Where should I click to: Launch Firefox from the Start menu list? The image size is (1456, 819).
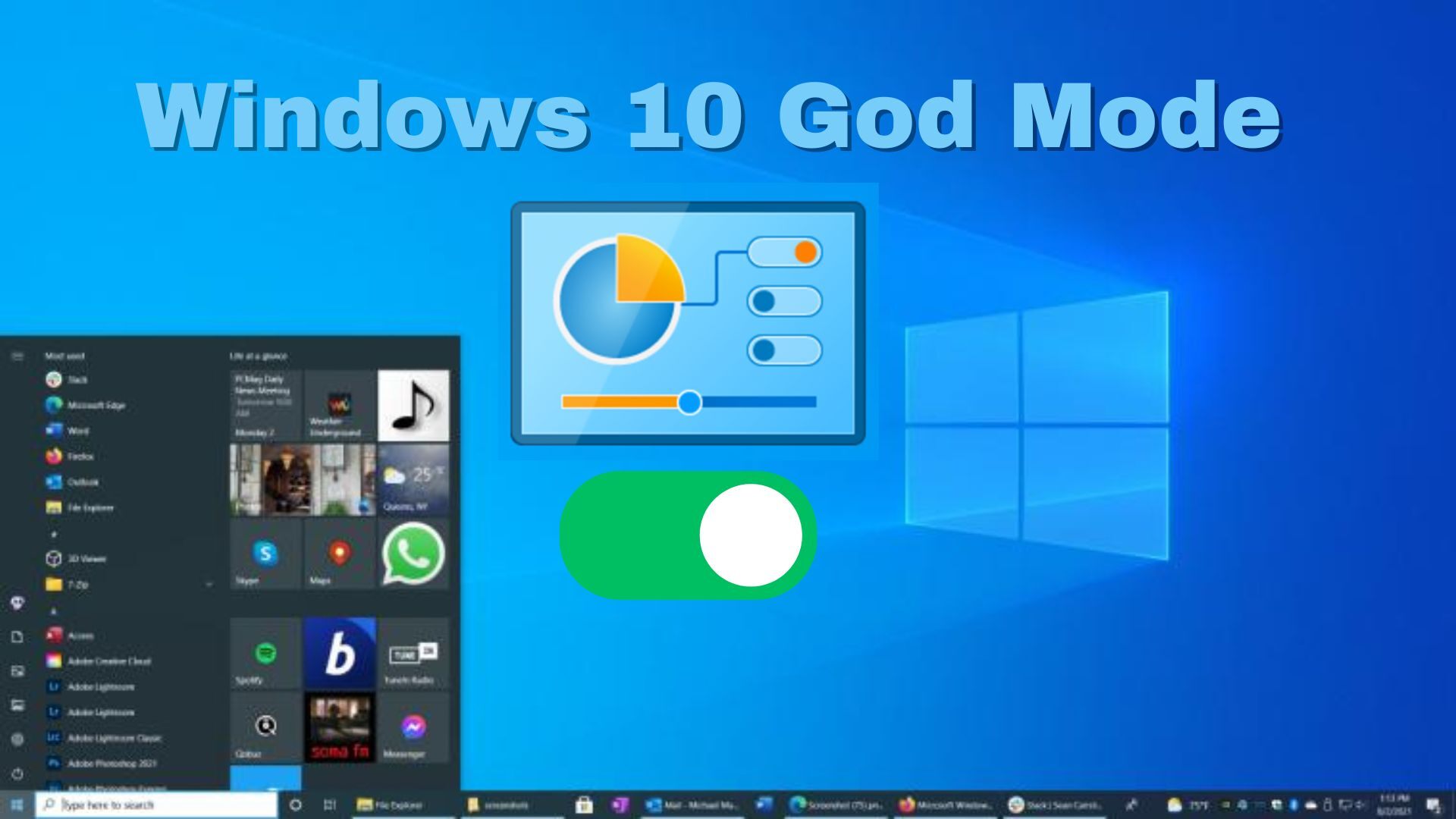point(69,457)
